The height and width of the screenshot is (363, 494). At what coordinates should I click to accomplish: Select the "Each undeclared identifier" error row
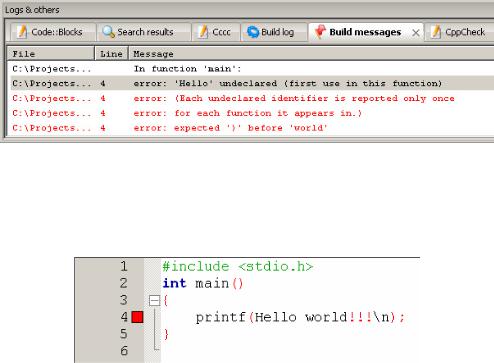tap(252, 98)
